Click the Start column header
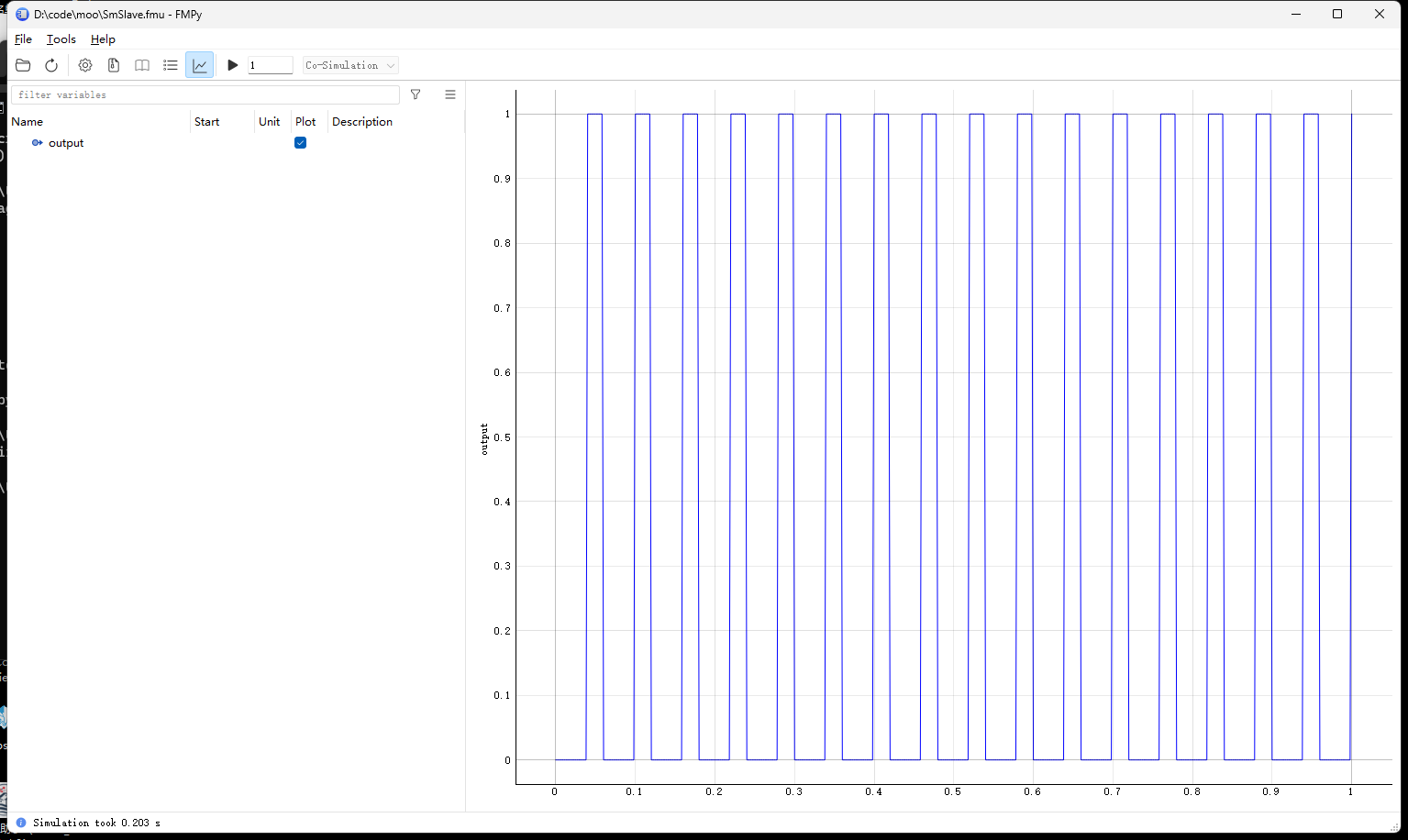Image resolution: width=1408 pixels, height=840 pixels. click(x=222, y=121)
